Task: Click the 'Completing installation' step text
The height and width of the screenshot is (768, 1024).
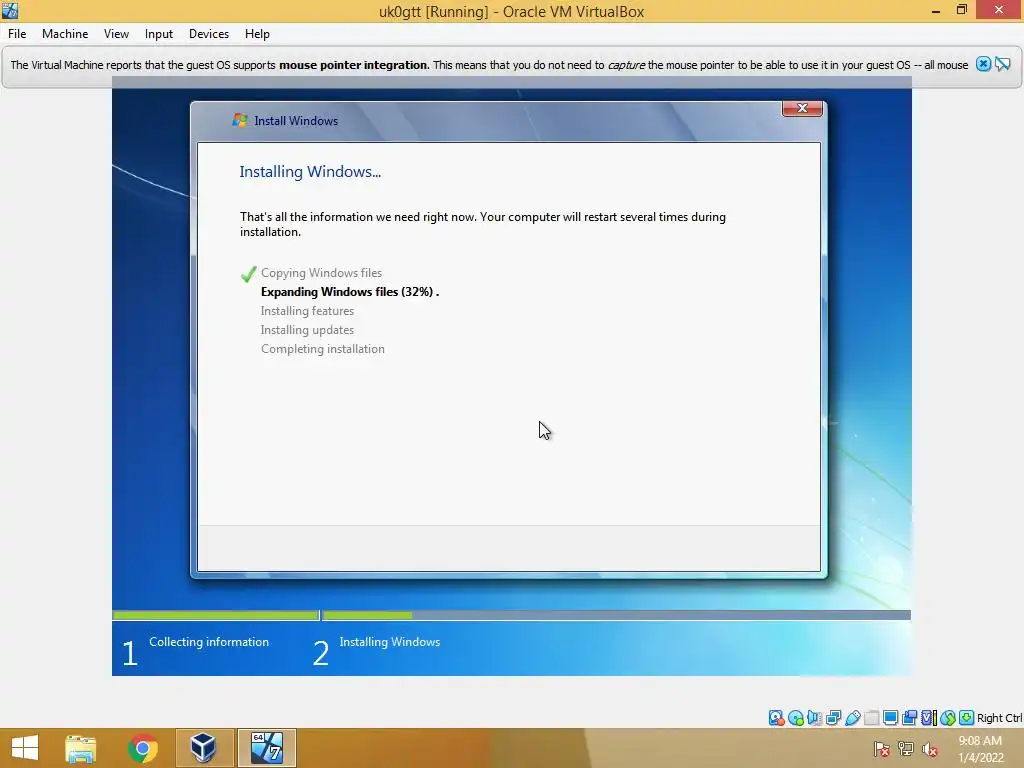Action: click(x=323, y=349)
